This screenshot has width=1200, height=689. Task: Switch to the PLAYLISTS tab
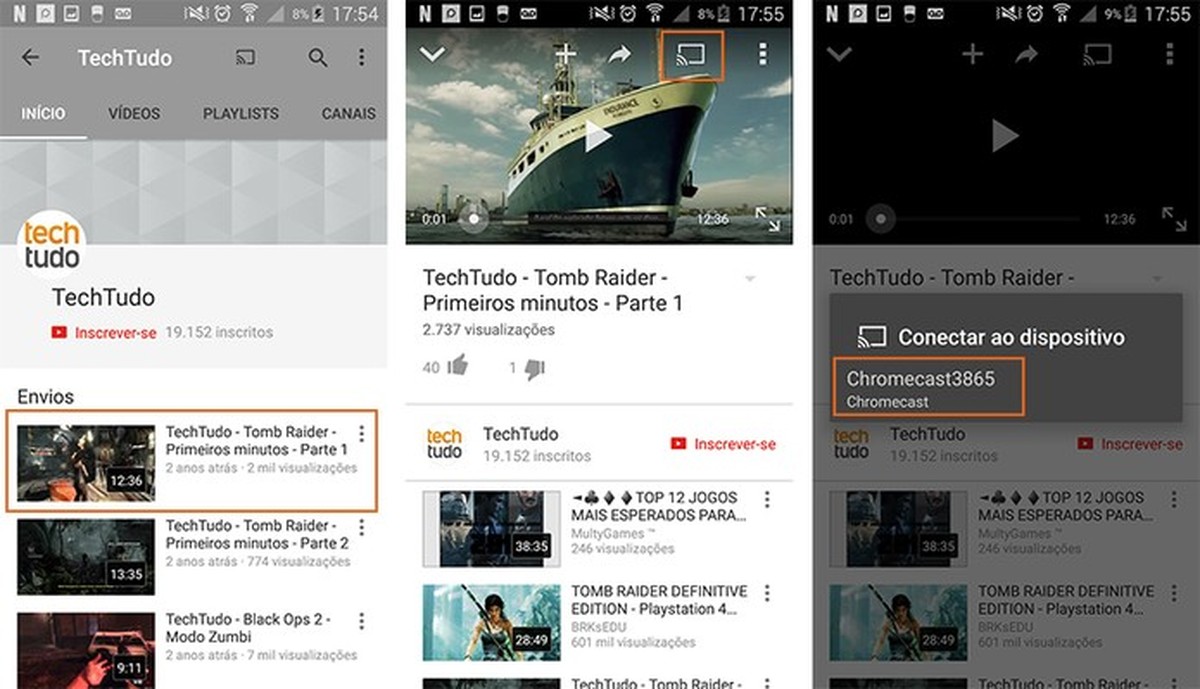coord(240,114)
